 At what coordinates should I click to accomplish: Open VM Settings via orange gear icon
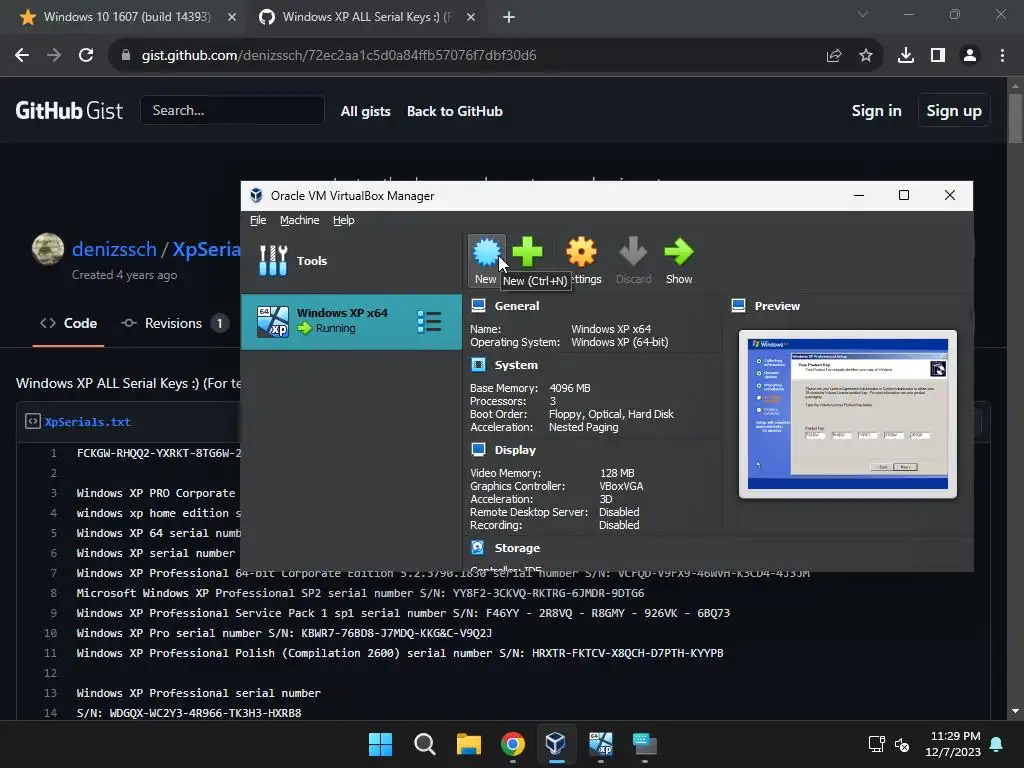(581, 253)
